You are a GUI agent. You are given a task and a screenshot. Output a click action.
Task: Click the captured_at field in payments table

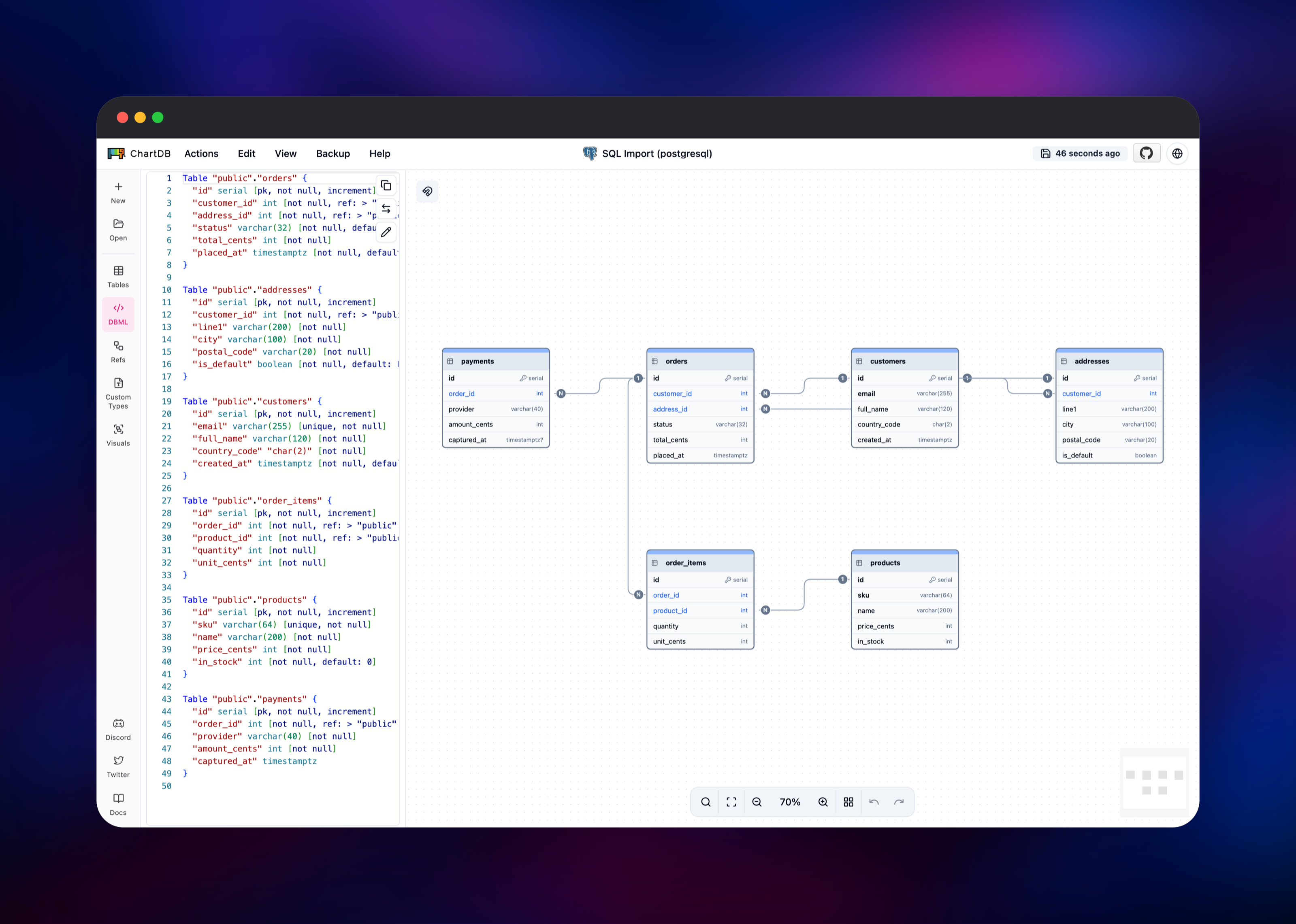coord(496,439)
